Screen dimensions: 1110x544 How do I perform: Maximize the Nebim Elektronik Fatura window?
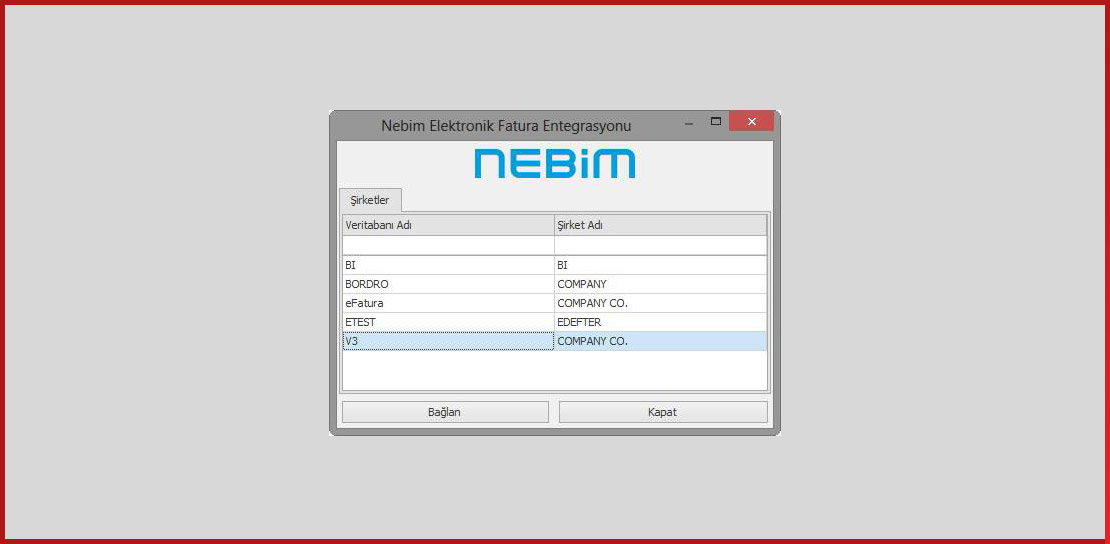coord(716,121)
